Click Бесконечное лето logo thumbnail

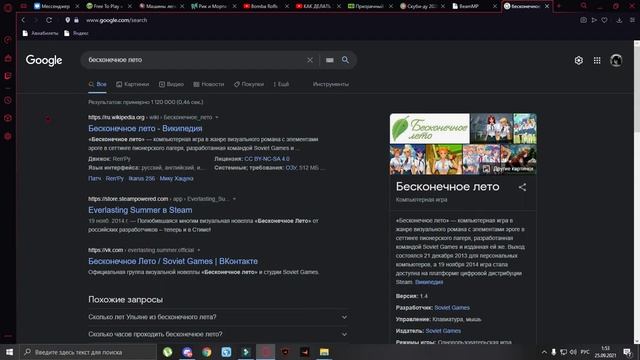click(429, 129)
